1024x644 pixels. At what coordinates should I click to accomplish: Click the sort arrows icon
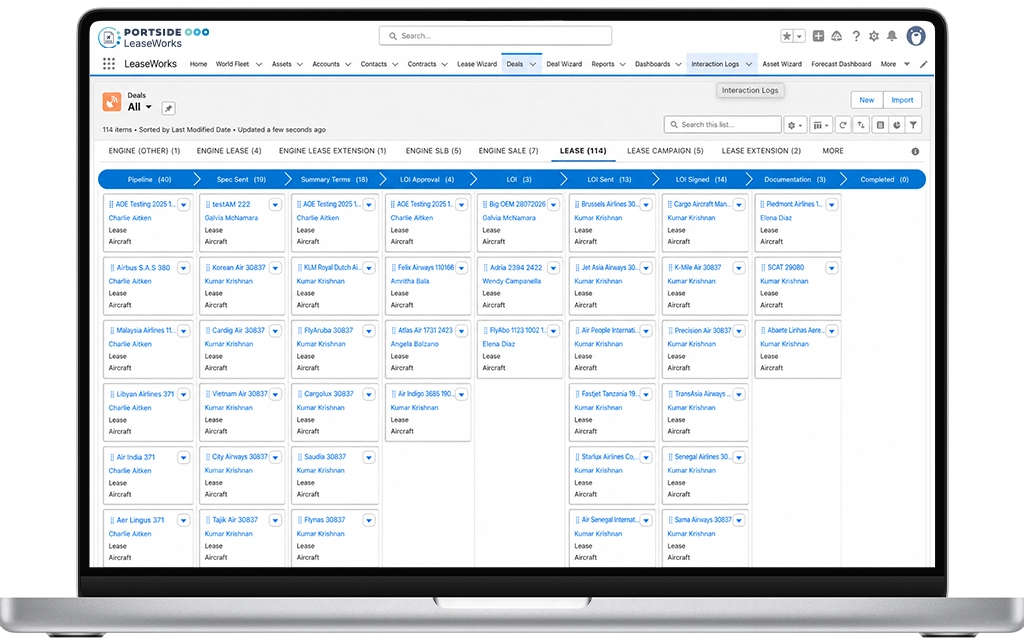click(861, 125)
